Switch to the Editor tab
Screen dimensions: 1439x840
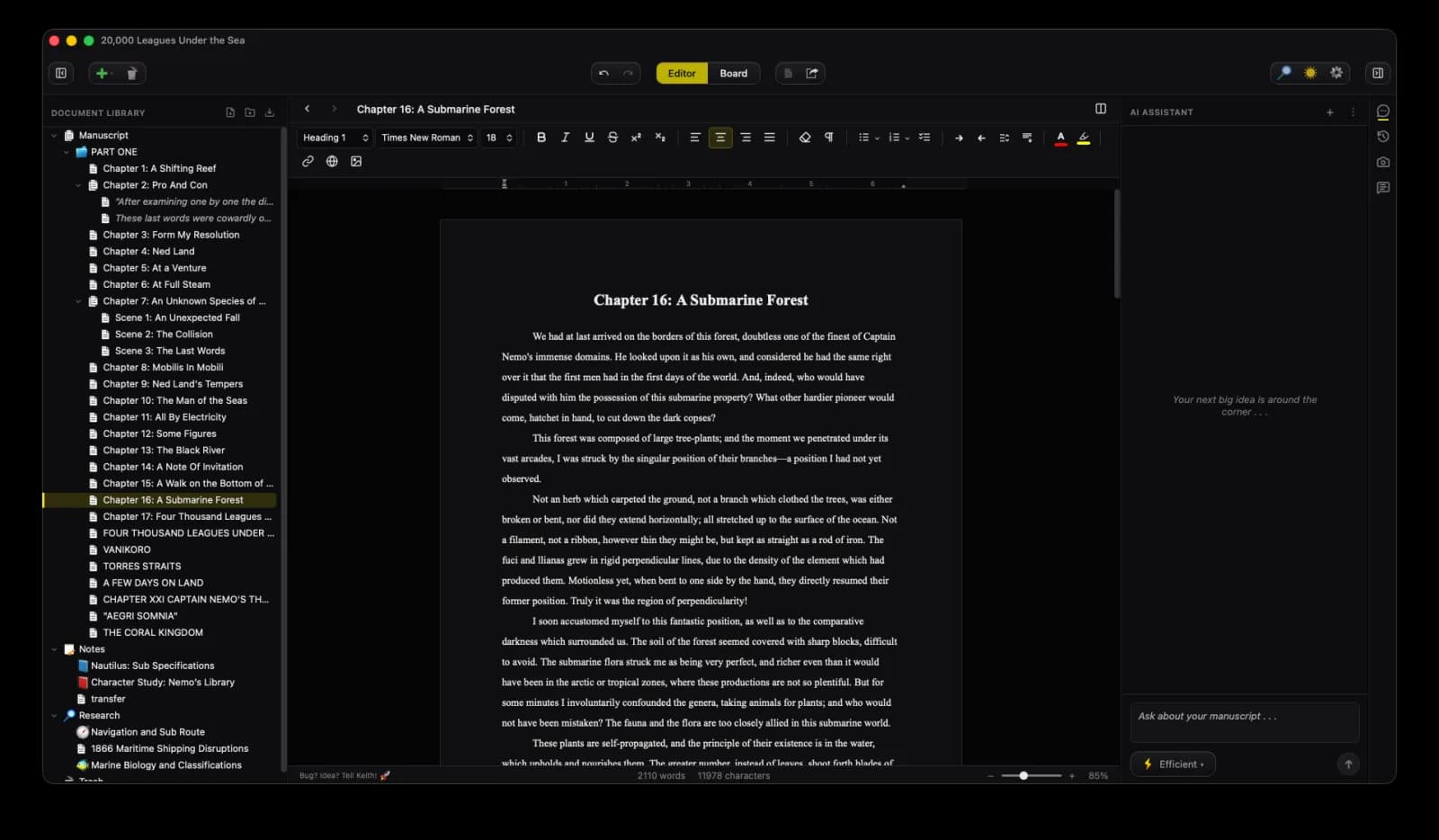point(682,73)
